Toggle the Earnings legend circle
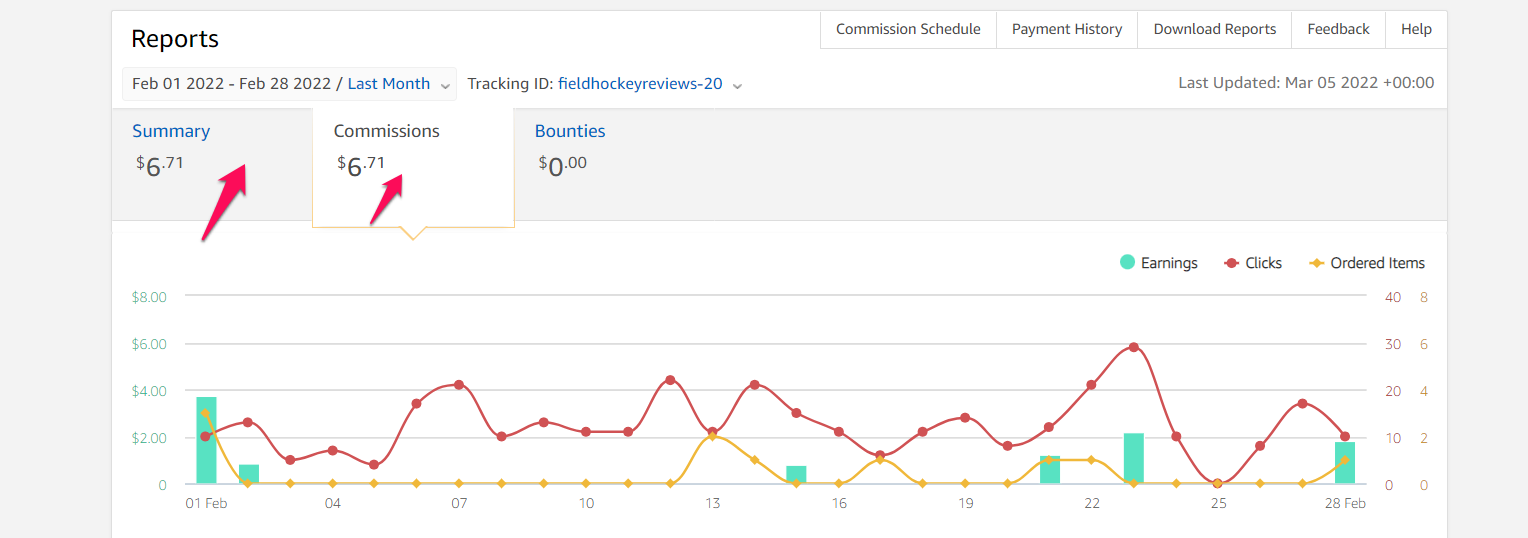The width and height of the screenshot is (1528, 538). click(1128, 263)
